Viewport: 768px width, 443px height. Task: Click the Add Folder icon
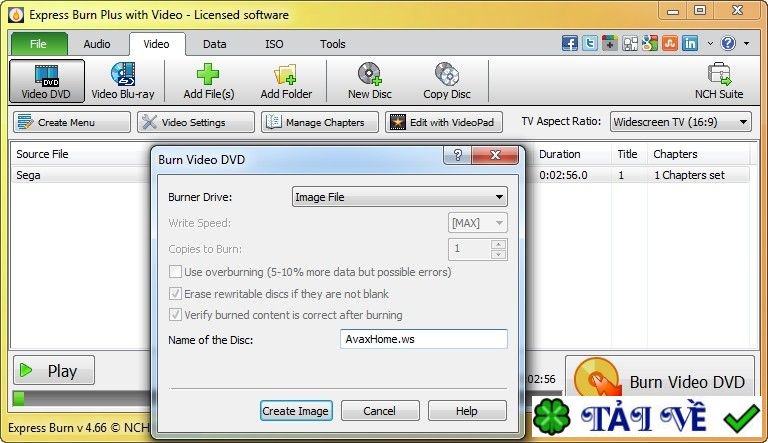[285, 74]
